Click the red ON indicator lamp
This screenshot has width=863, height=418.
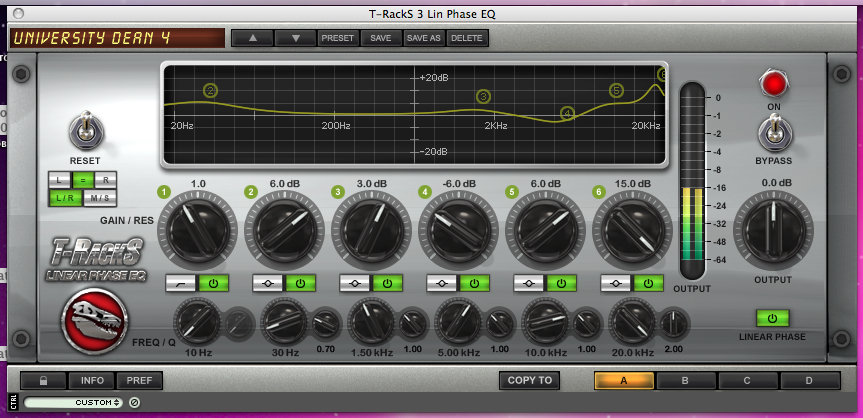tap(774, 84)
